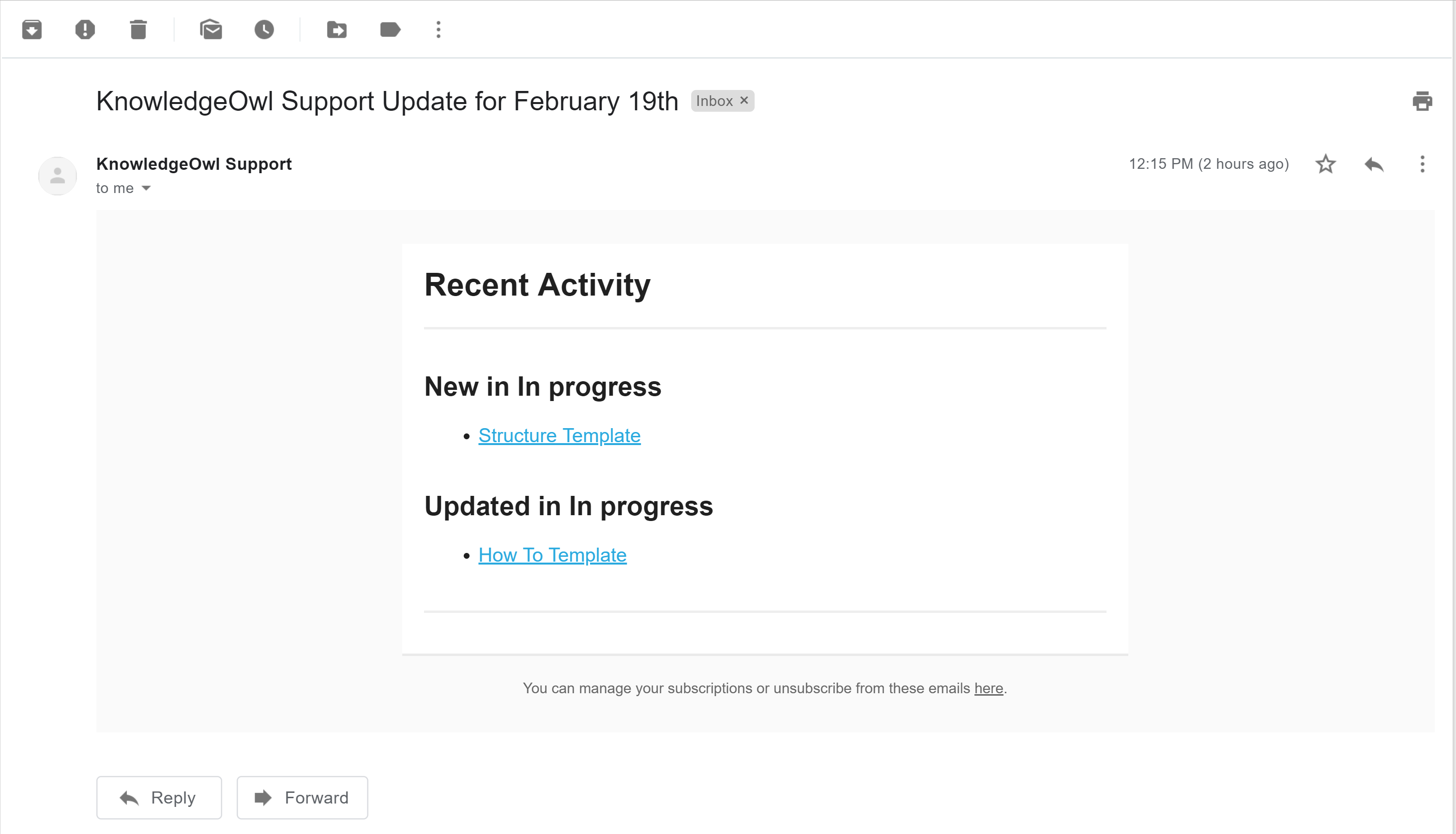The image size is (1456, 834).
Task: Open the Structure Template link
Action: point(559,435)
